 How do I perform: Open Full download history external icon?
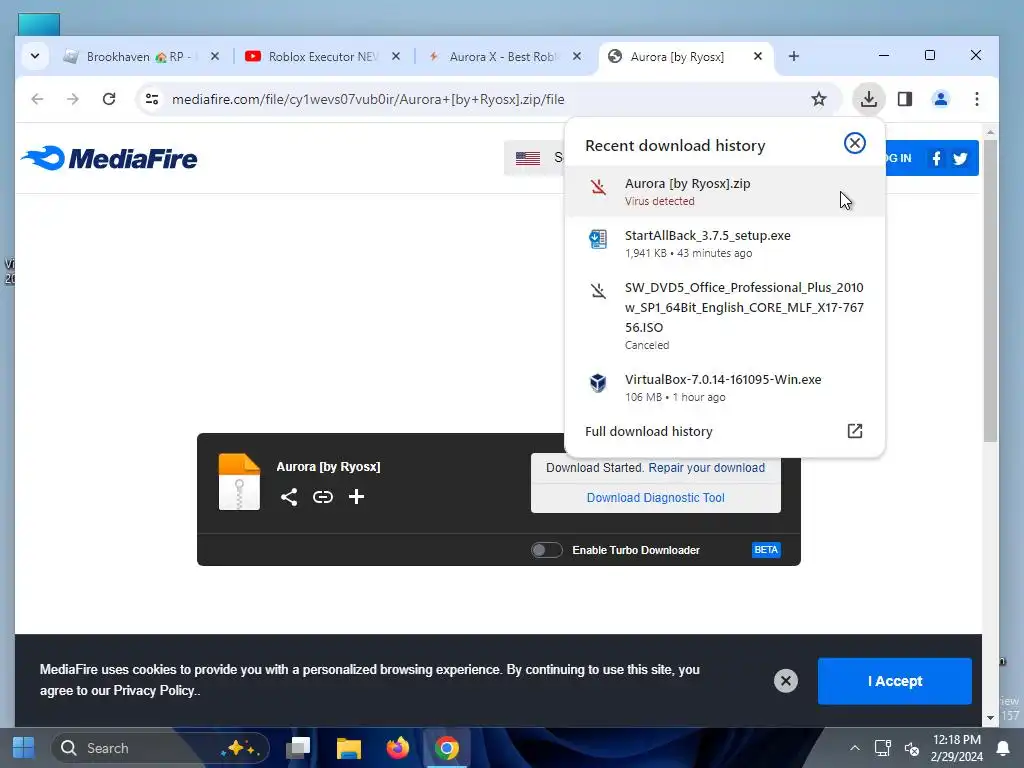coord(854,431)
